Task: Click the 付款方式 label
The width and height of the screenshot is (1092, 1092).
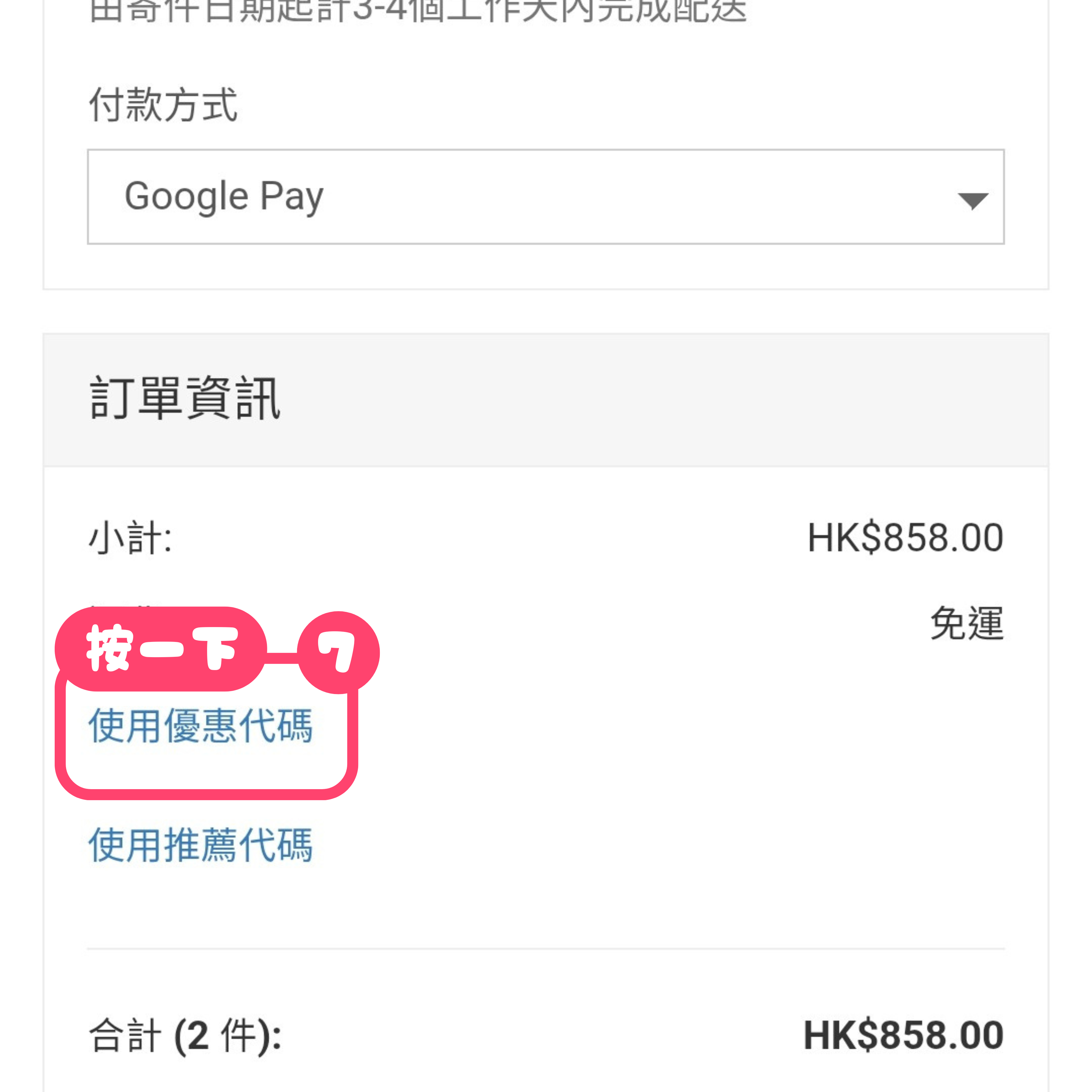Action: pyautogui.click(x=163, y=105)
